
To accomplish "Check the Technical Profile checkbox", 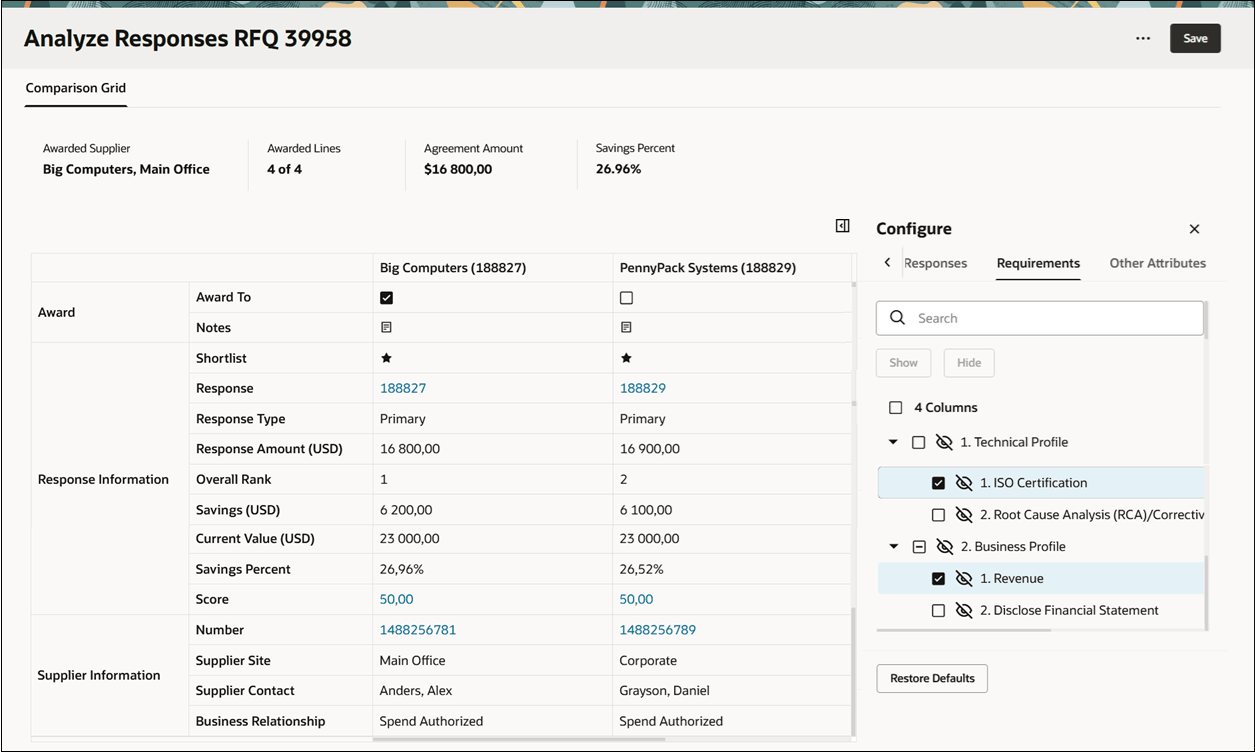I will coord(918,442).
